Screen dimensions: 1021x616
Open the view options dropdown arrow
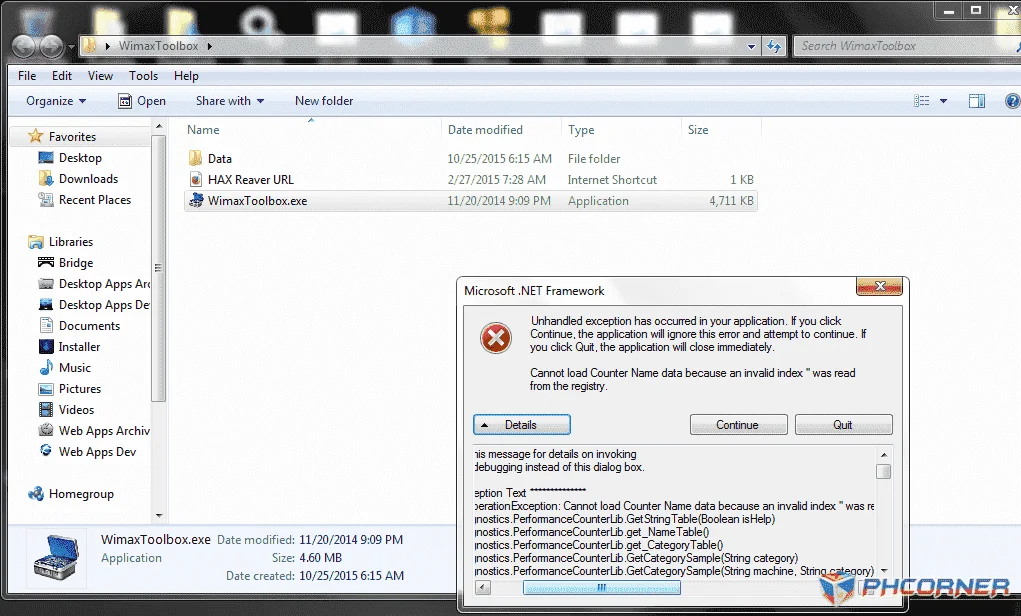943,101
